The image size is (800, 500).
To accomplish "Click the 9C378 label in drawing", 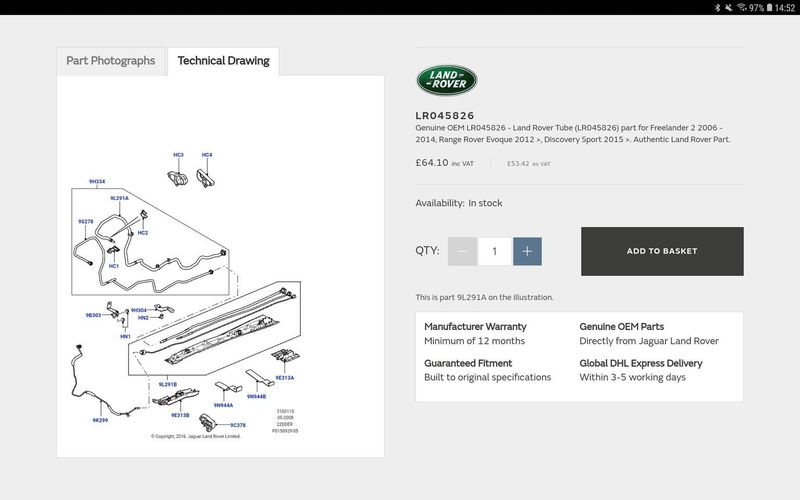I will [238, 425].
